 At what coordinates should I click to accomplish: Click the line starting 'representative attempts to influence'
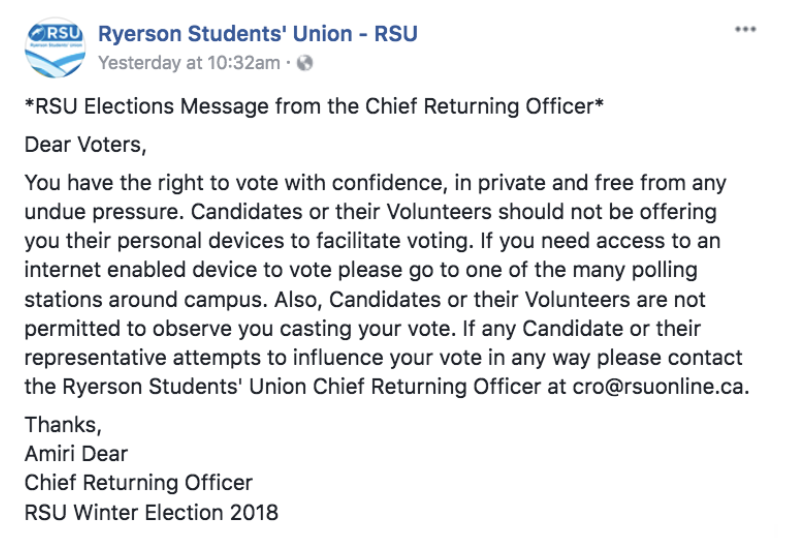(x=383, y=358)
